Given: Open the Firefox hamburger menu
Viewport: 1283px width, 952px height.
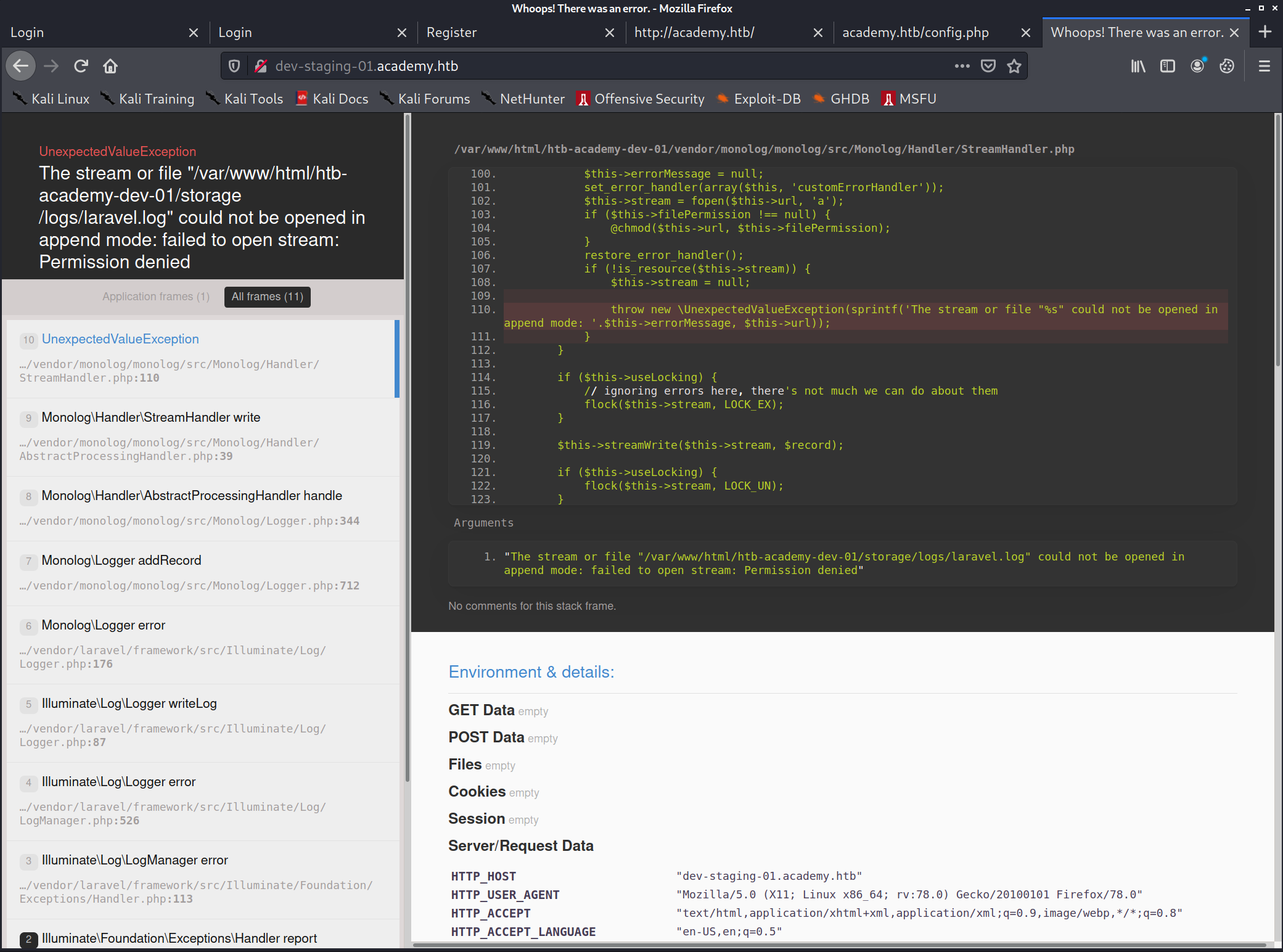Looking at the screenshot, I should tap(1264, 66).
